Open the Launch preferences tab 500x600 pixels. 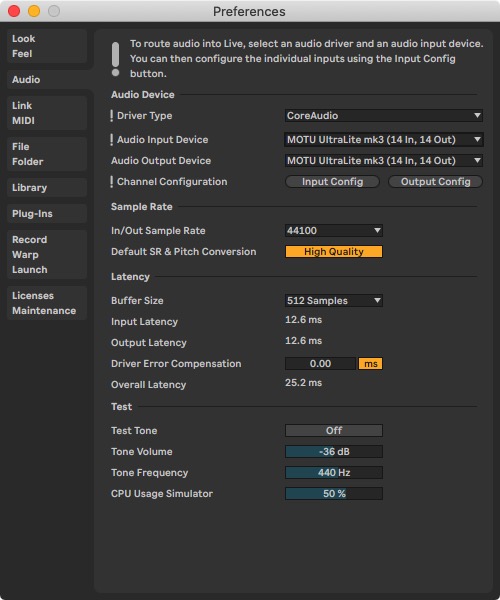[30, 269]
